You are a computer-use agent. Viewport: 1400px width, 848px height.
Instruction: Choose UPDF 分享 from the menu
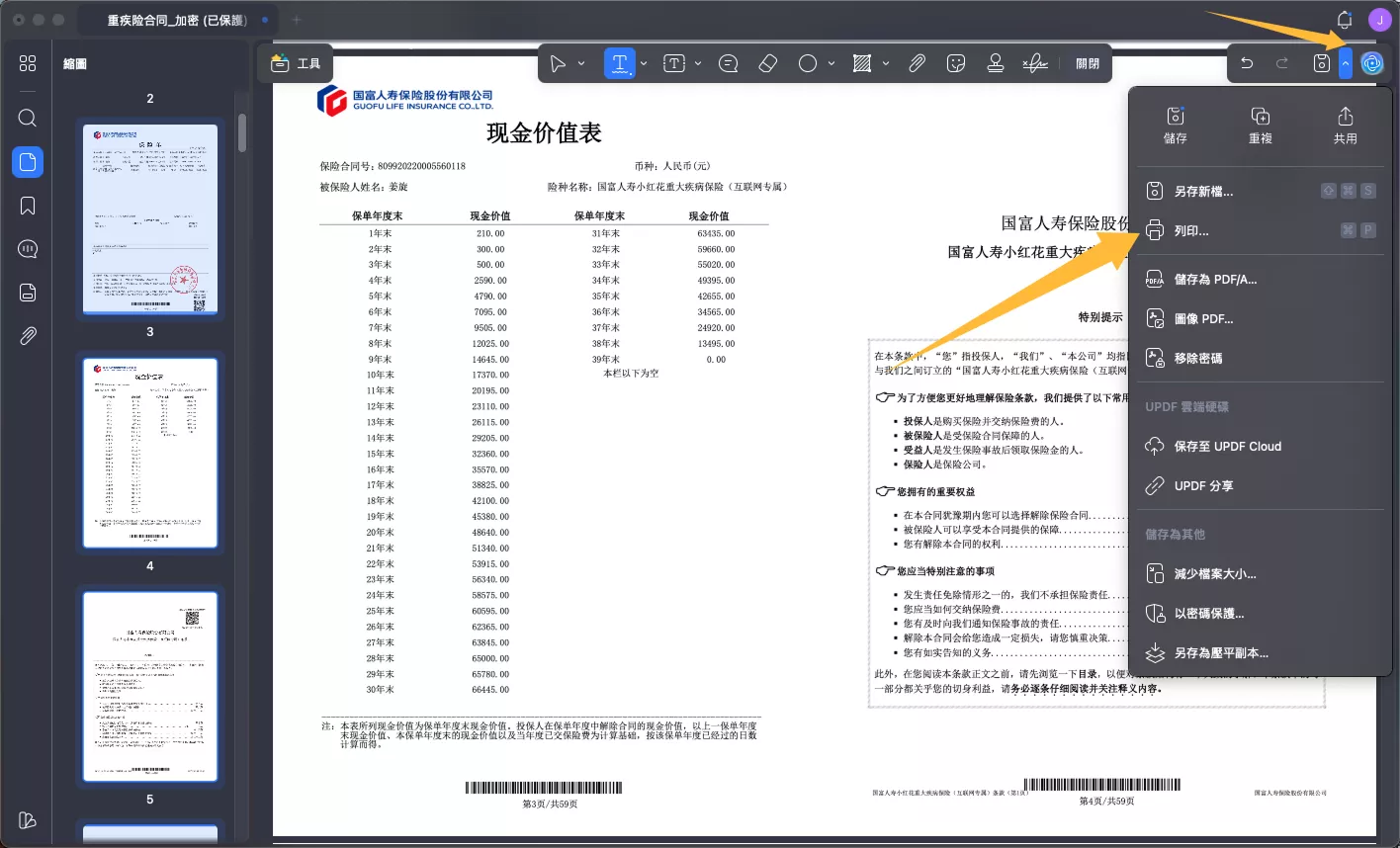1261,486
